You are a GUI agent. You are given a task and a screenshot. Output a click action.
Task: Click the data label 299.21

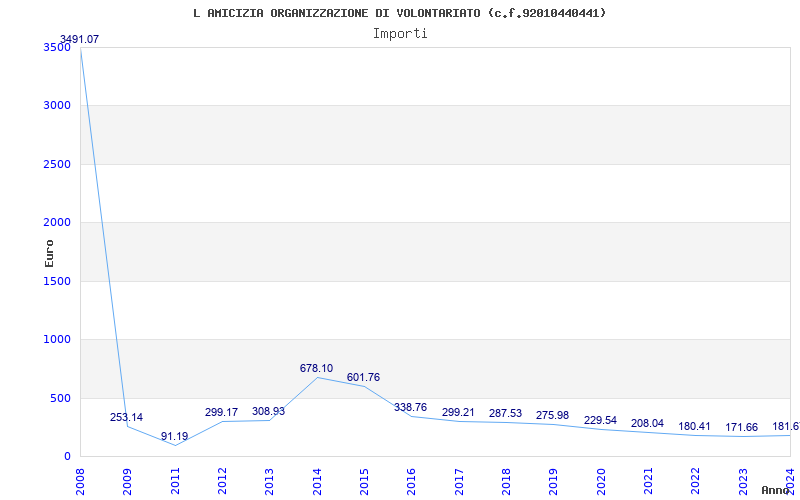pyautogui.click(x=458, y=412)
